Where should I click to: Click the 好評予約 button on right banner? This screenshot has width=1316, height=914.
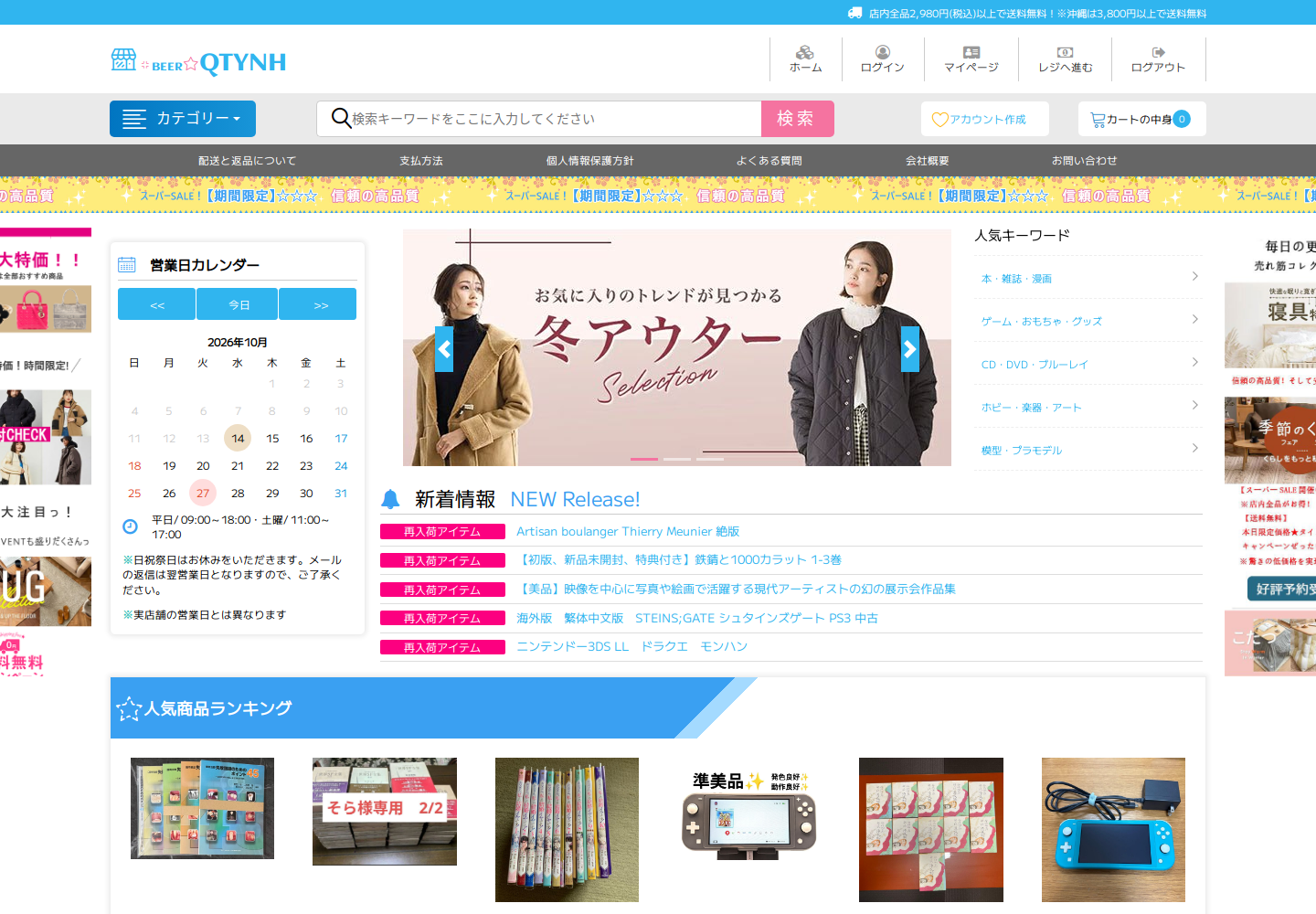(1281, 589)
